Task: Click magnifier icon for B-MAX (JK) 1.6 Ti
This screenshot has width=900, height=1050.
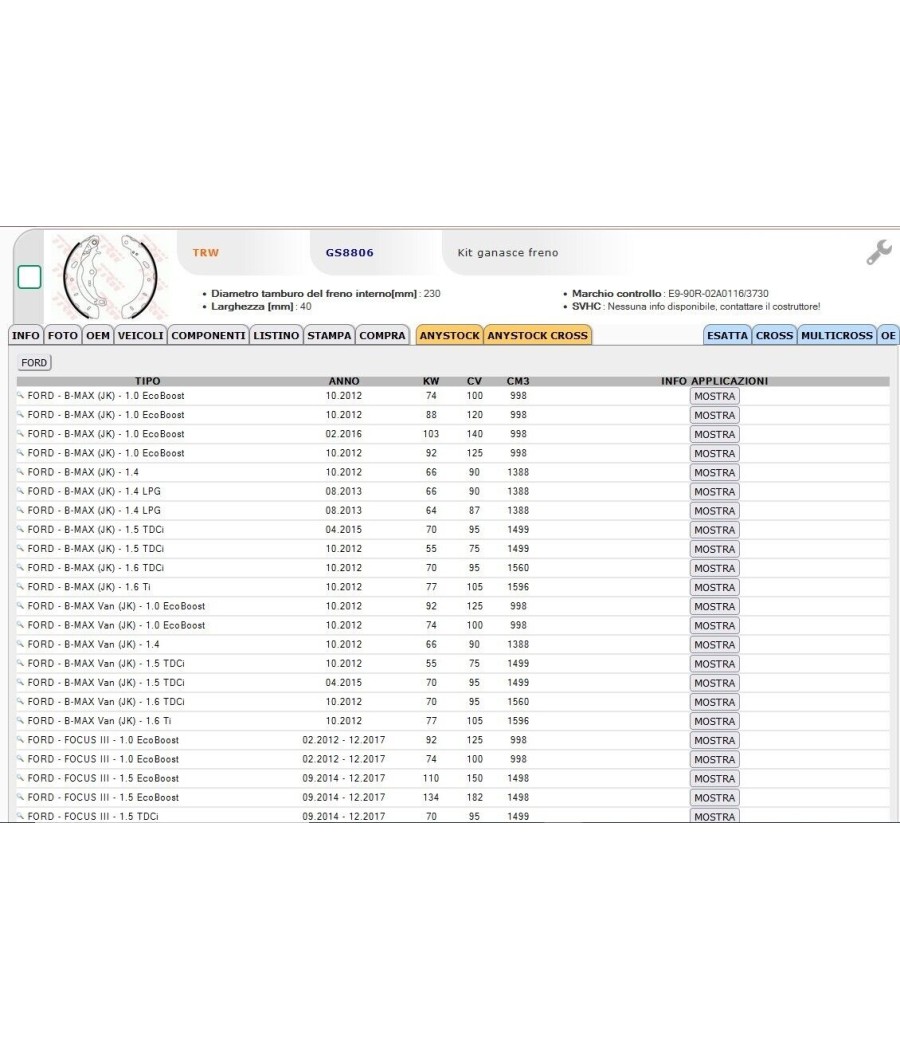Action: pyautogui.click(x=21, y=587)
